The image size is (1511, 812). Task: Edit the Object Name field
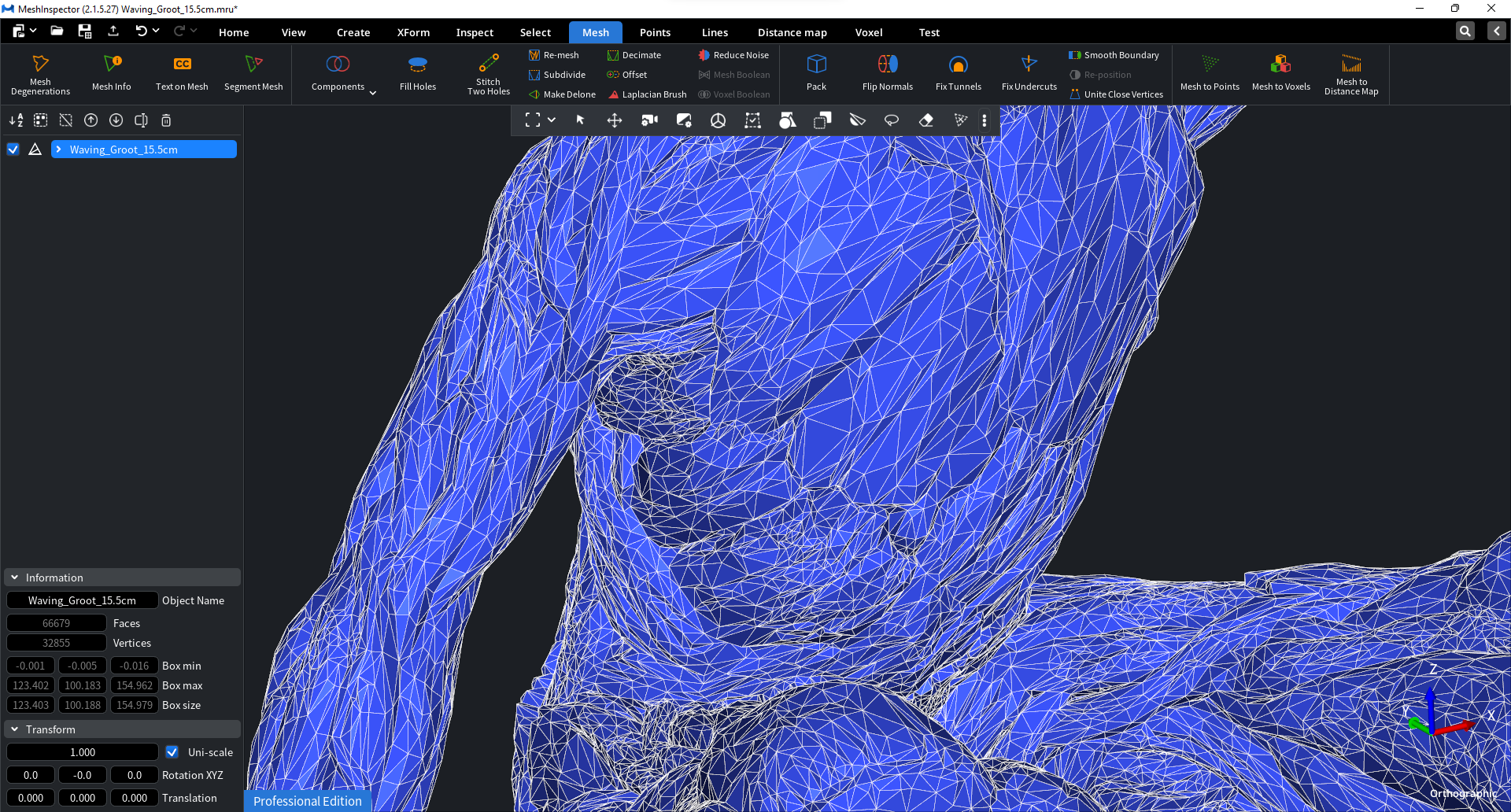tap(82, 600)
